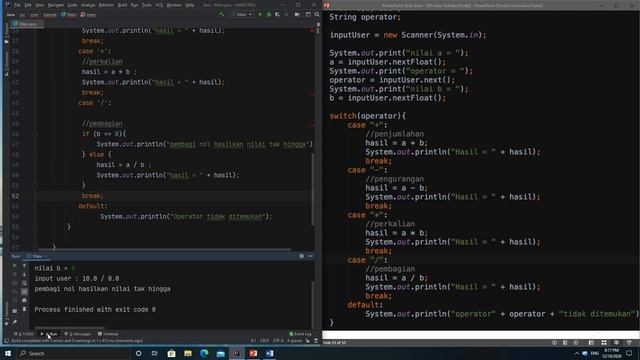This screenshot has height=360, width=640.
Task: Click the Run console horizontal scrollbar
Action: [69, 327]
